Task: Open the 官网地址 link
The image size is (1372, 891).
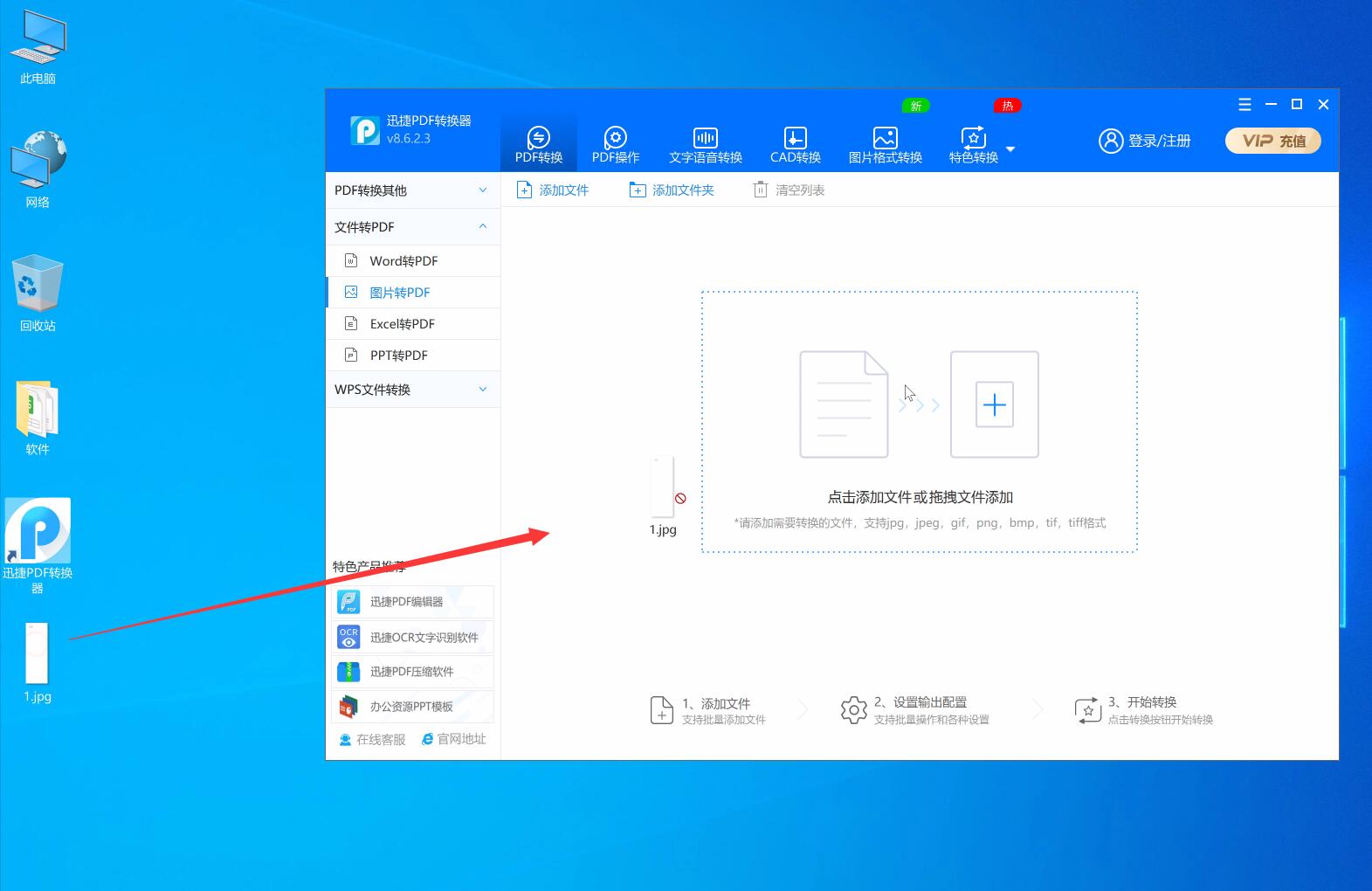Action: 454,739
